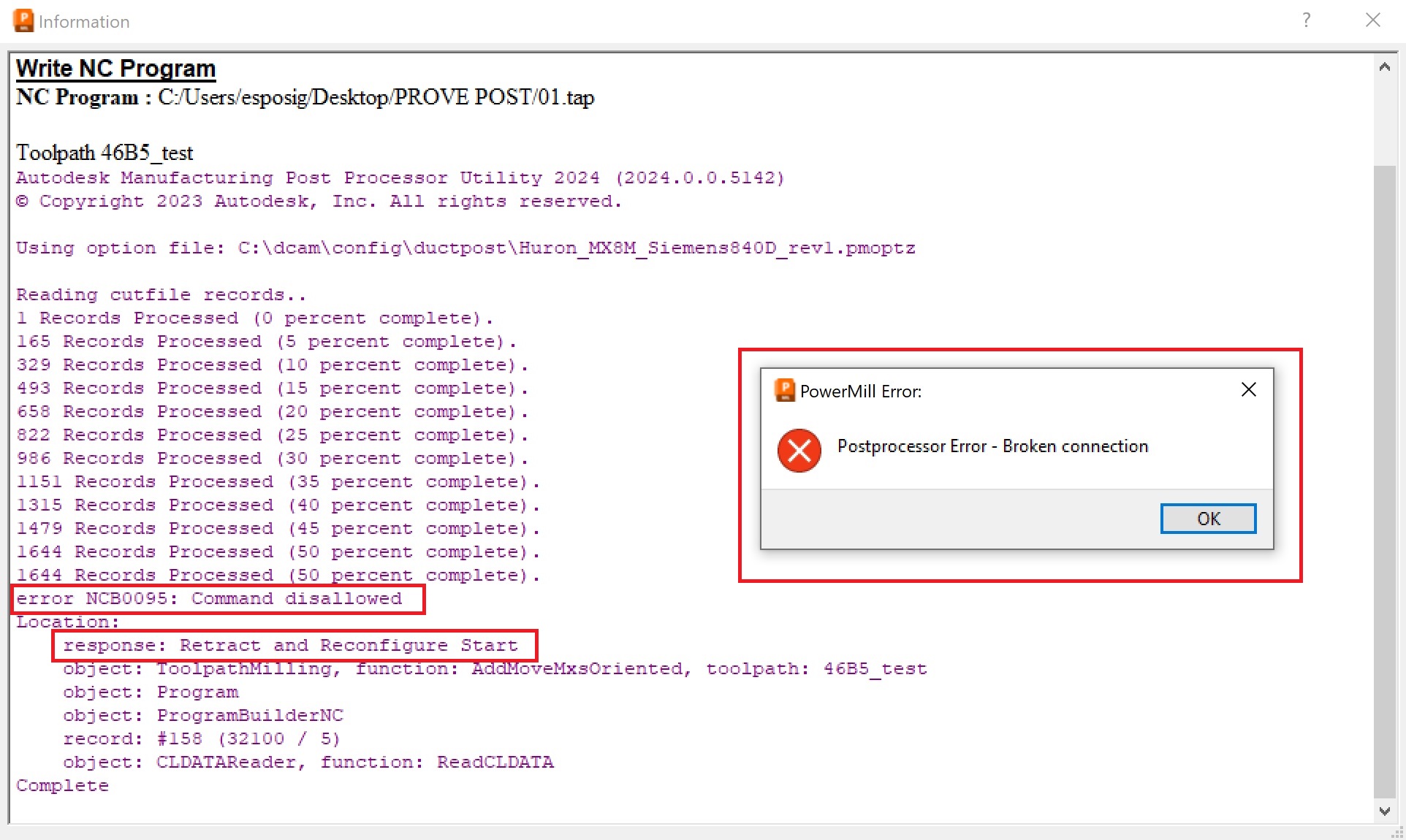
Task: Click error NCB0095 Command disallowed line
Action: point(209,599)
